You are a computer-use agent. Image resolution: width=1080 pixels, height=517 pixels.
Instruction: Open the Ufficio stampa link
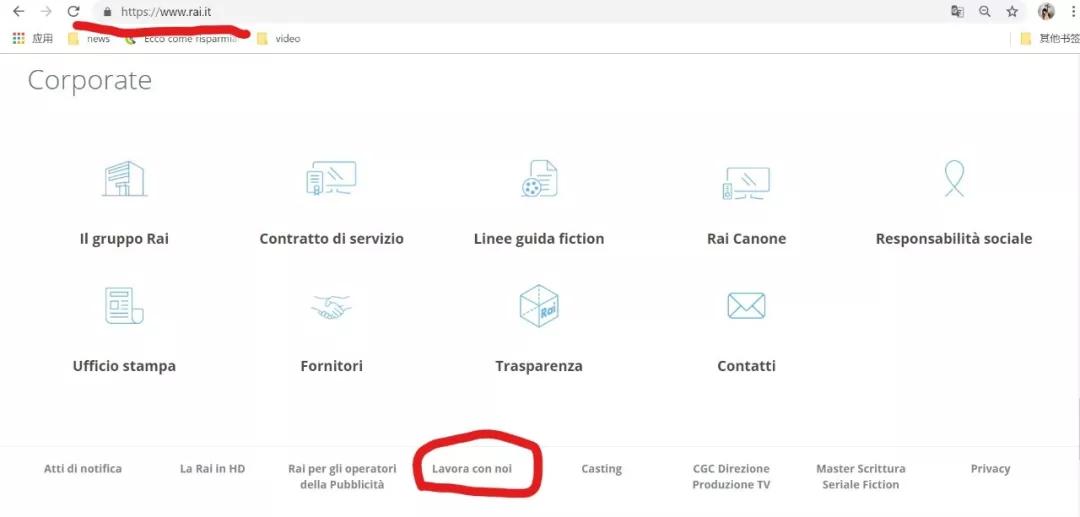pyautogui.click(x=124, y=366)
